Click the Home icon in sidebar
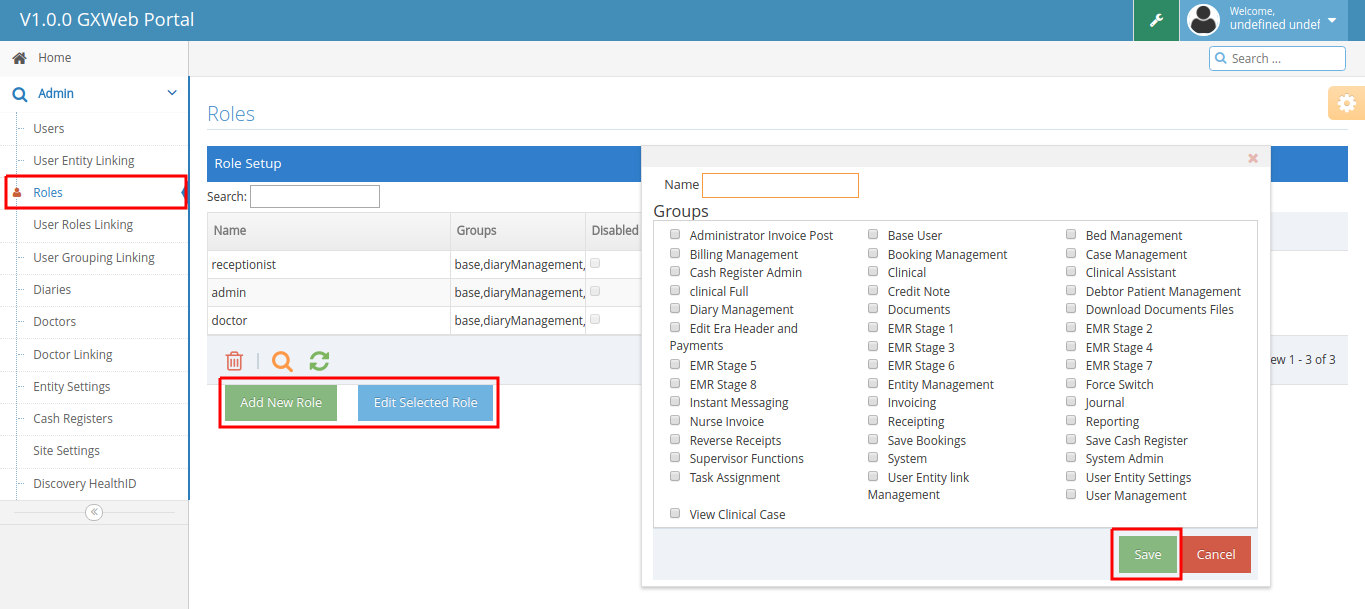Viewport: 1365px width, 609px height. [19, 58]
